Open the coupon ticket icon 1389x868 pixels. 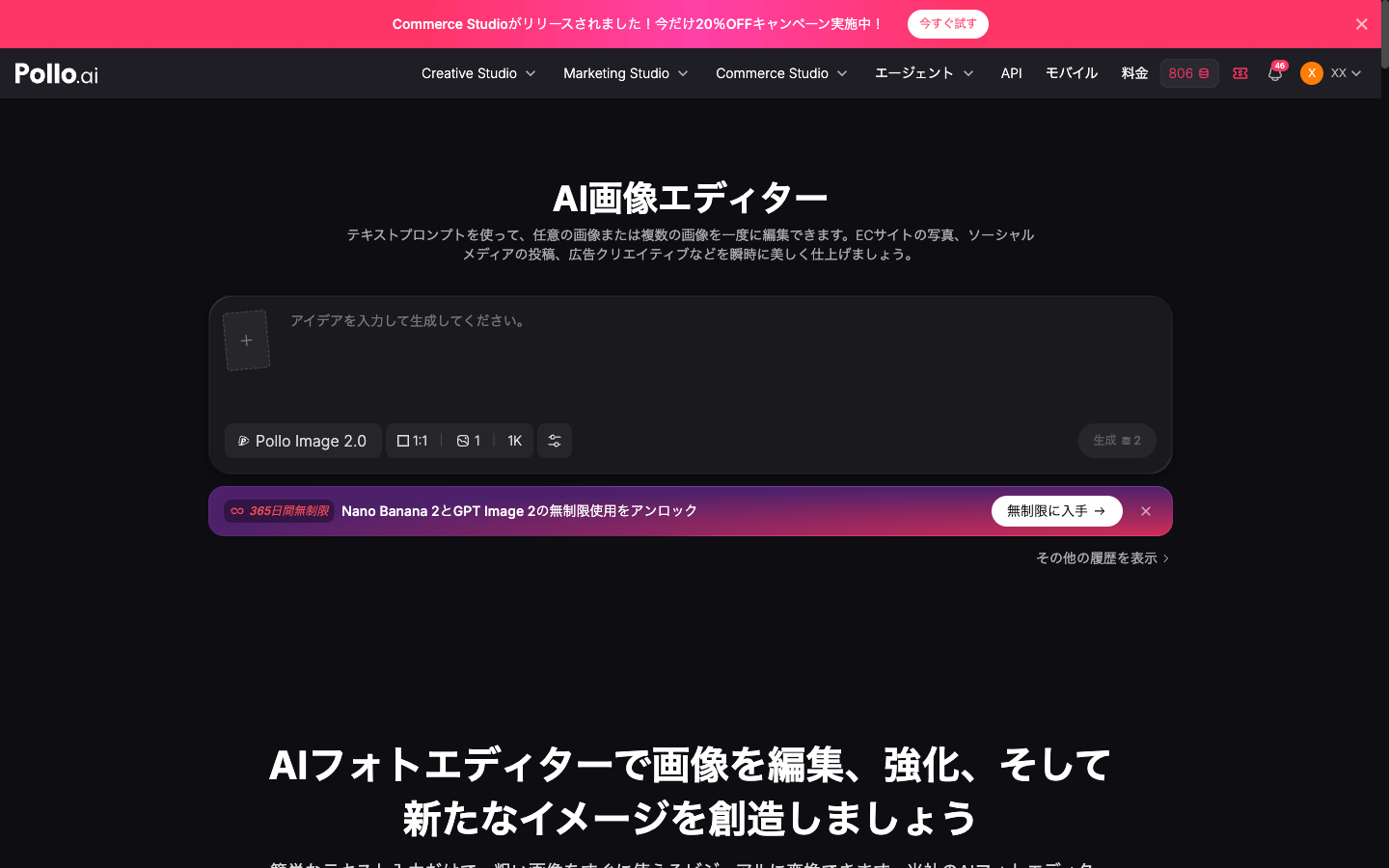[1240, 73]
